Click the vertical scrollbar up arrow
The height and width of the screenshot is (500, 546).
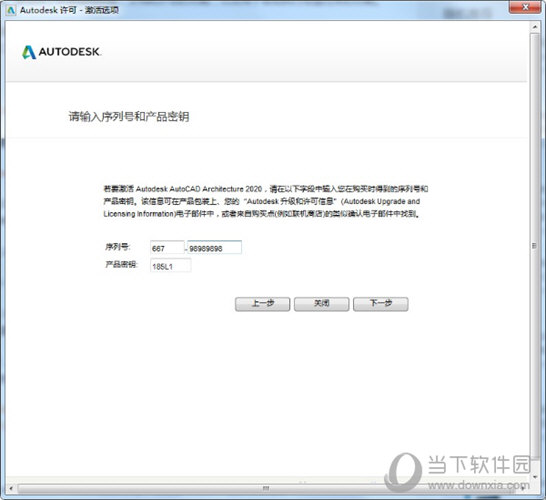click(535, 27)
